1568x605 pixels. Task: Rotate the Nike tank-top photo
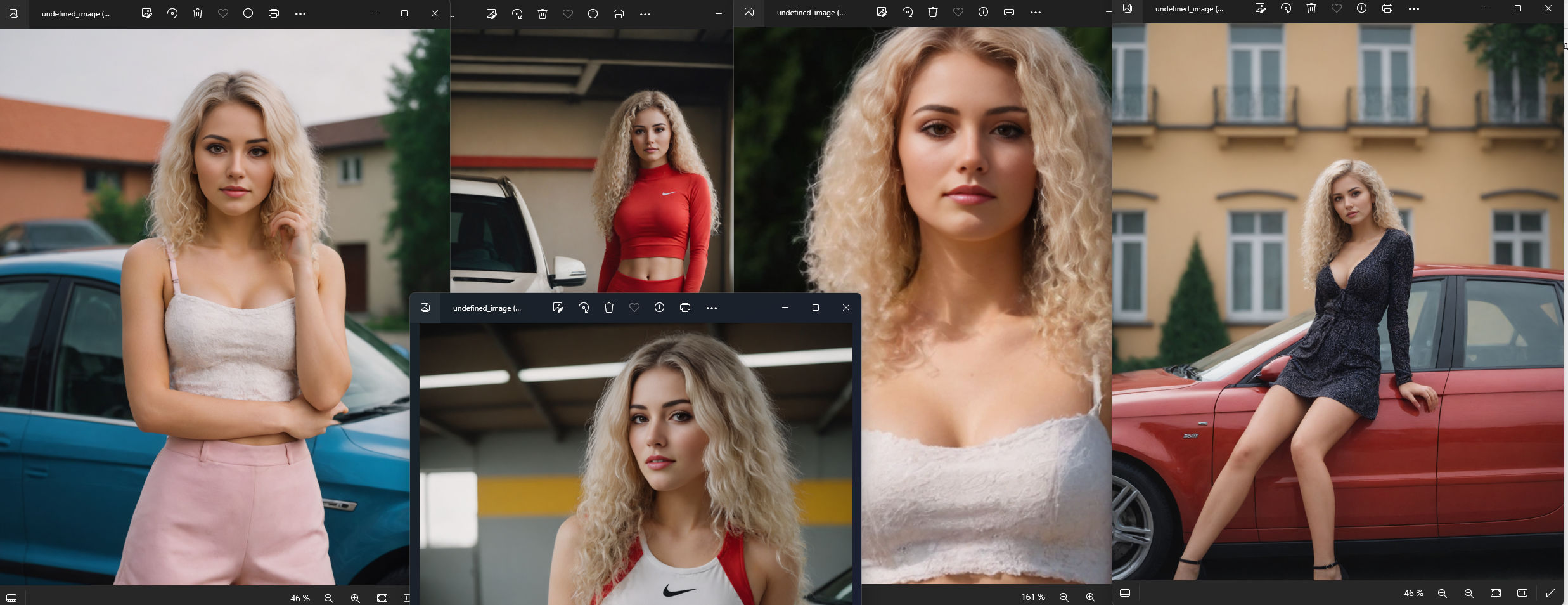(x=584, y=308)
